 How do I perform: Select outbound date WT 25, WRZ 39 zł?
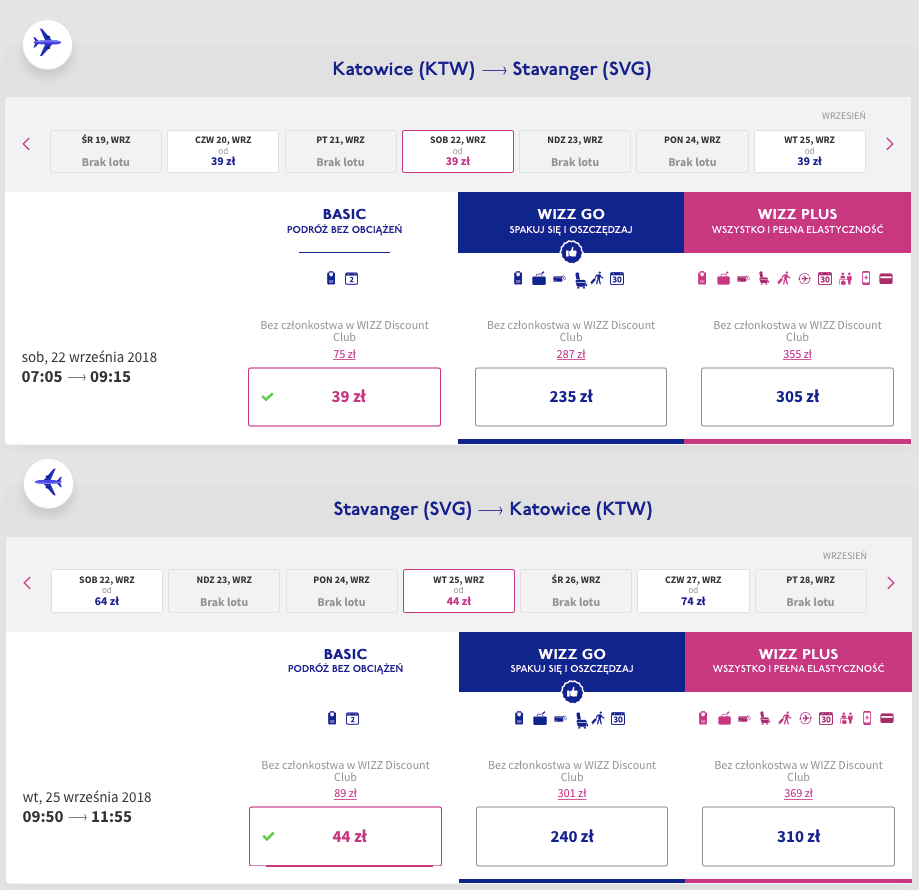809,151
